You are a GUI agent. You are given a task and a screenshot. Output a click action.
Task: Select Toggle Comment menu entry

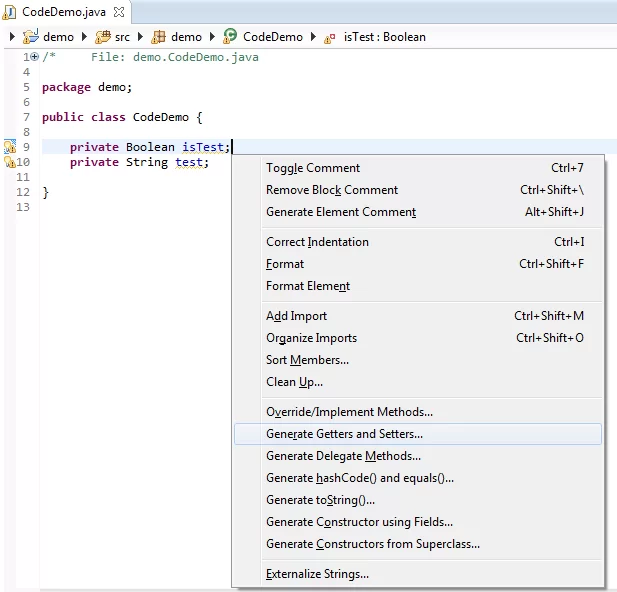pos(417,168)
